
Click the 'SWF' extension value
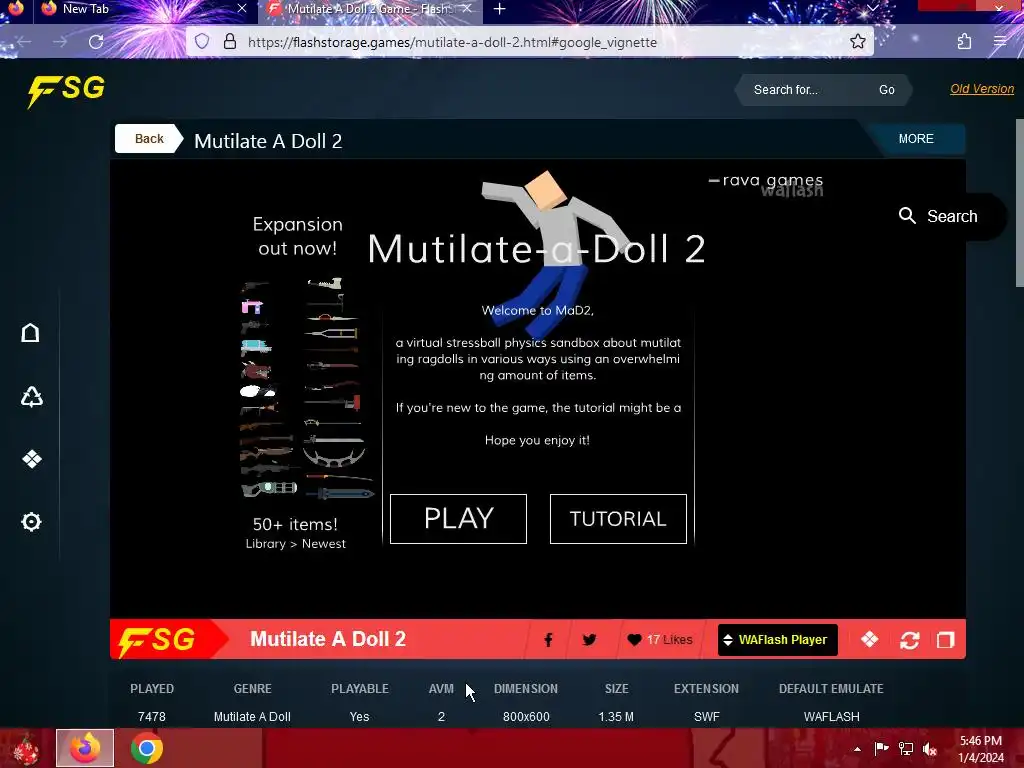[707, 716]
